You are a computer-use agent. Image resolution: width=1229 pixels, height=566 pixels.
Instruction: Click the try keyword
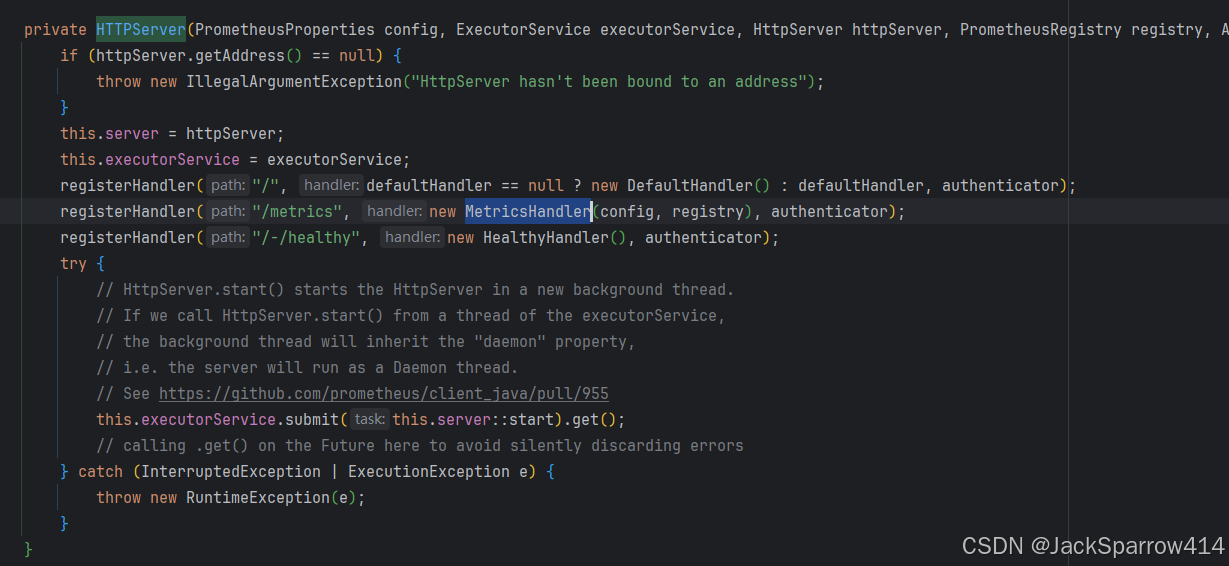(x=73, y=264)
